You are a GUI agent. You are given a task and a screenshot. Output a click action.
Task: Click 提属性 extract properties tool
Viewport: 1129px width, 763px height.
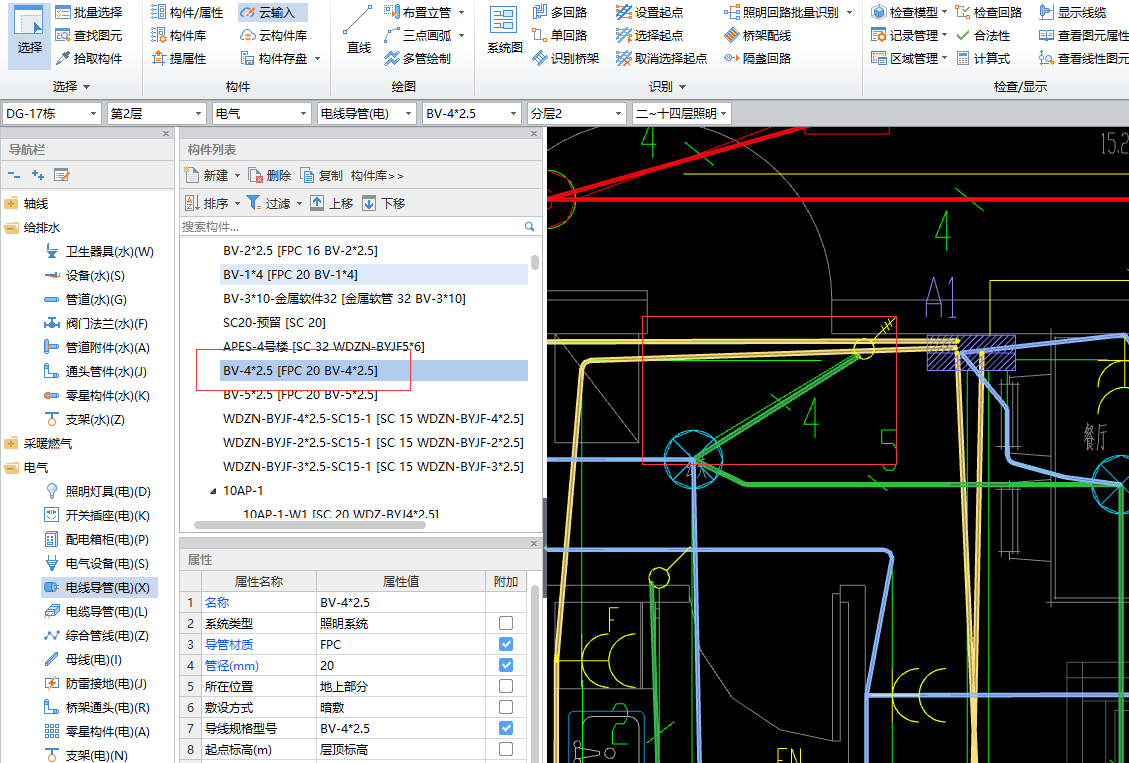coord(179,58)
